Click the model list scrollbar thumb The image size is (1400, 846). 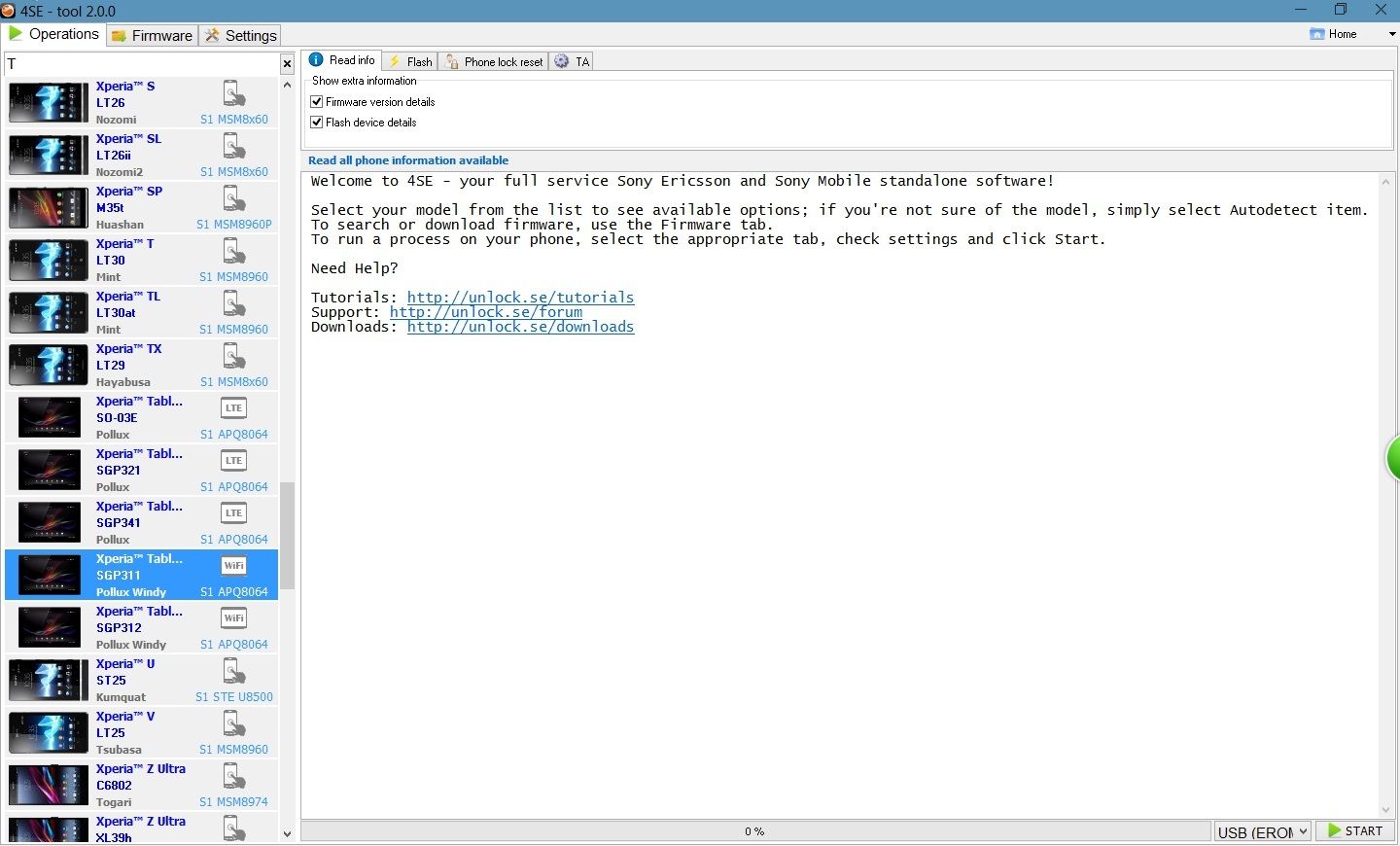[x=287, y=535]
